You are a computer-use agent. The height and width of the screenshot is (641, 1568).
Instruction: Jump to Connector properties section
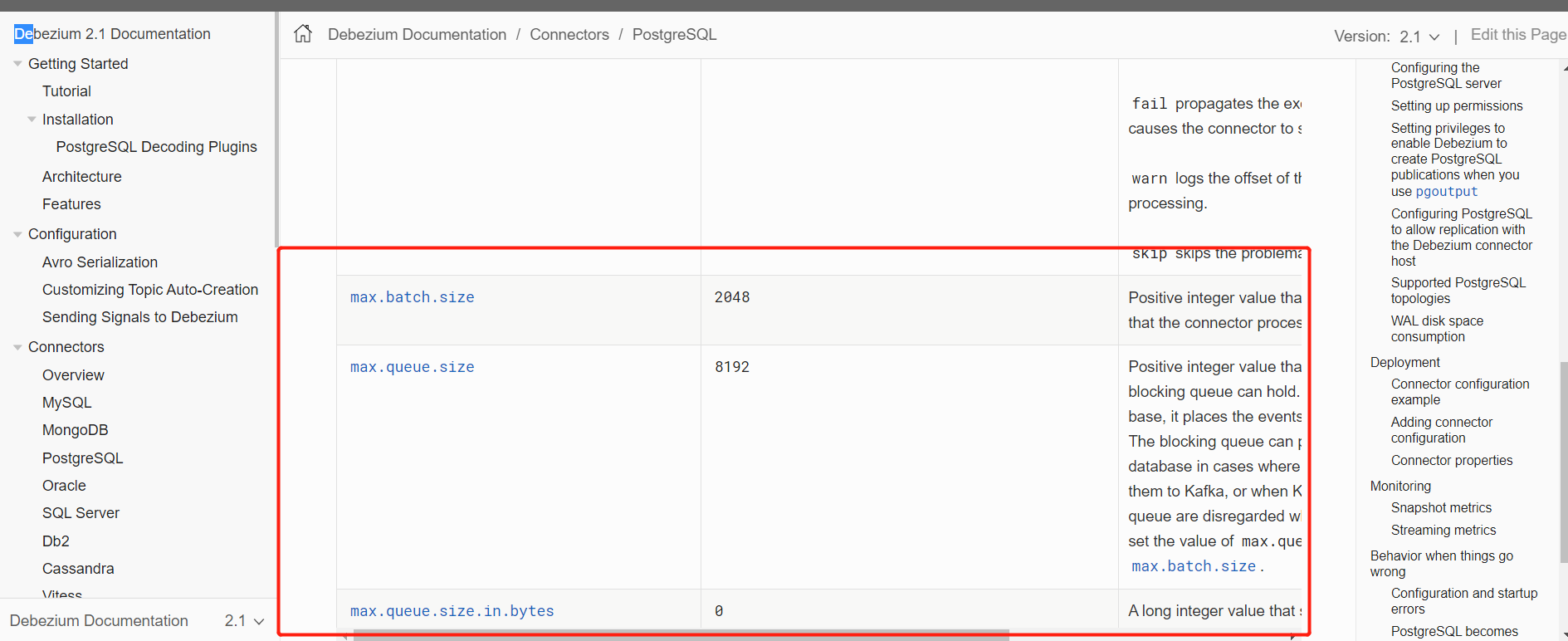coord(1452,461)
